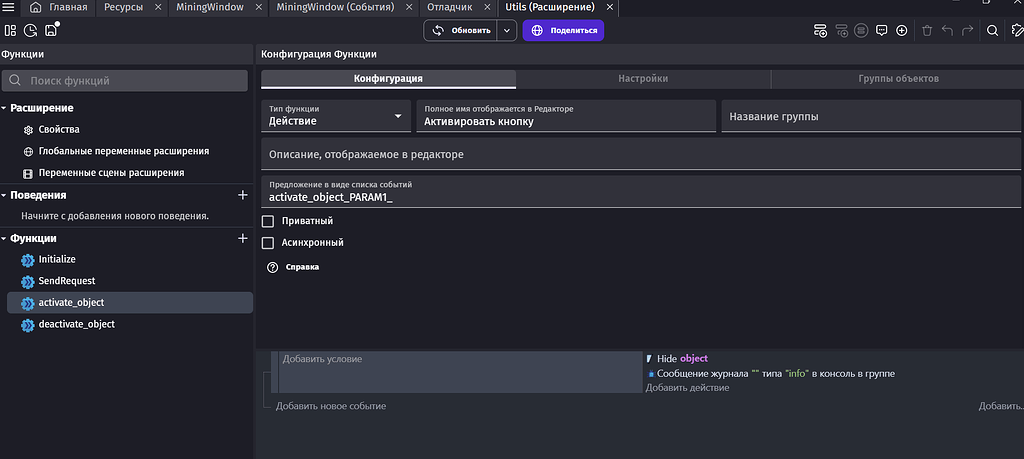Toggle the Приватный checkbox

pyautogui.click(x=267, y=221)
